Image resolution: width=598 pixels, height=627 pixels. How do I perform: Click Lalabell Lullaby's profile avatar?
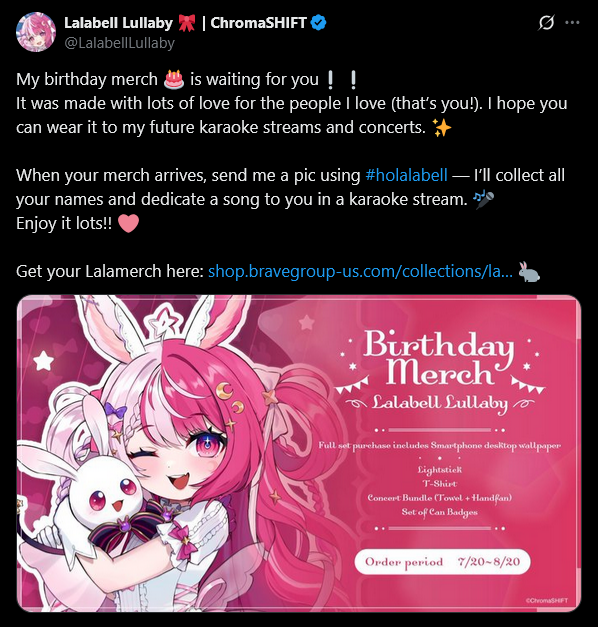tap(36, 32)
